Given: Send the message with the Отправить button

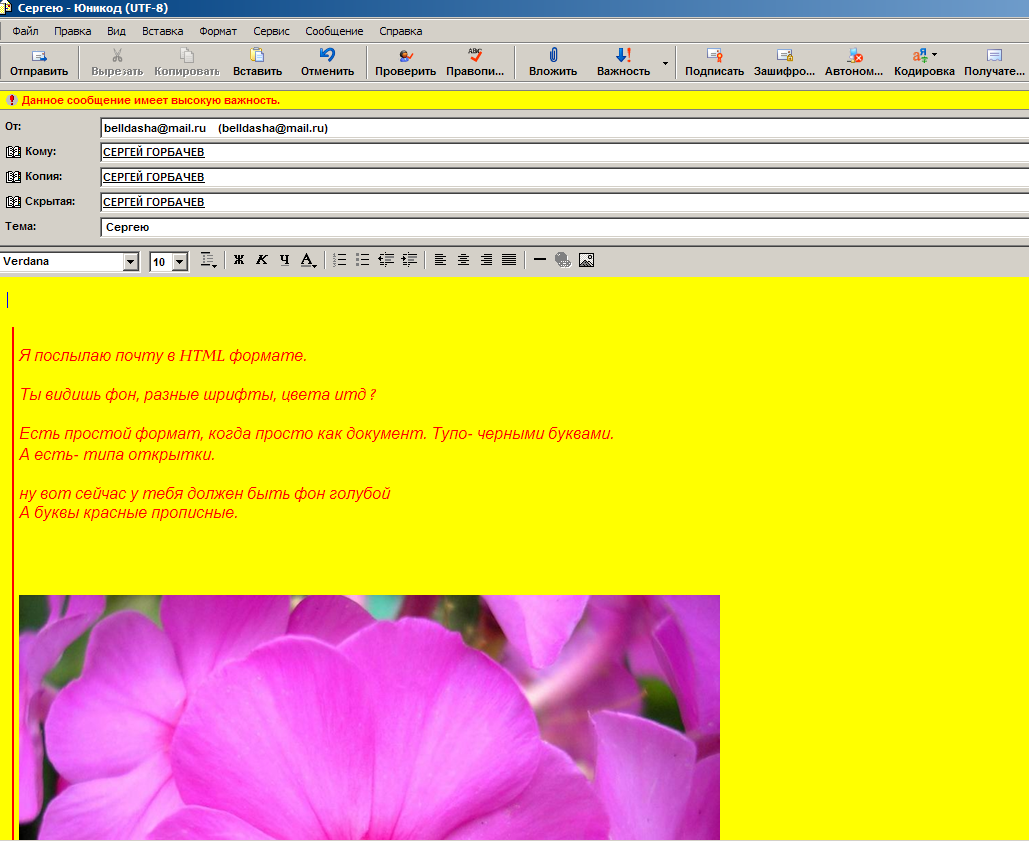Looking at the screenshot, I should (39, 62).
